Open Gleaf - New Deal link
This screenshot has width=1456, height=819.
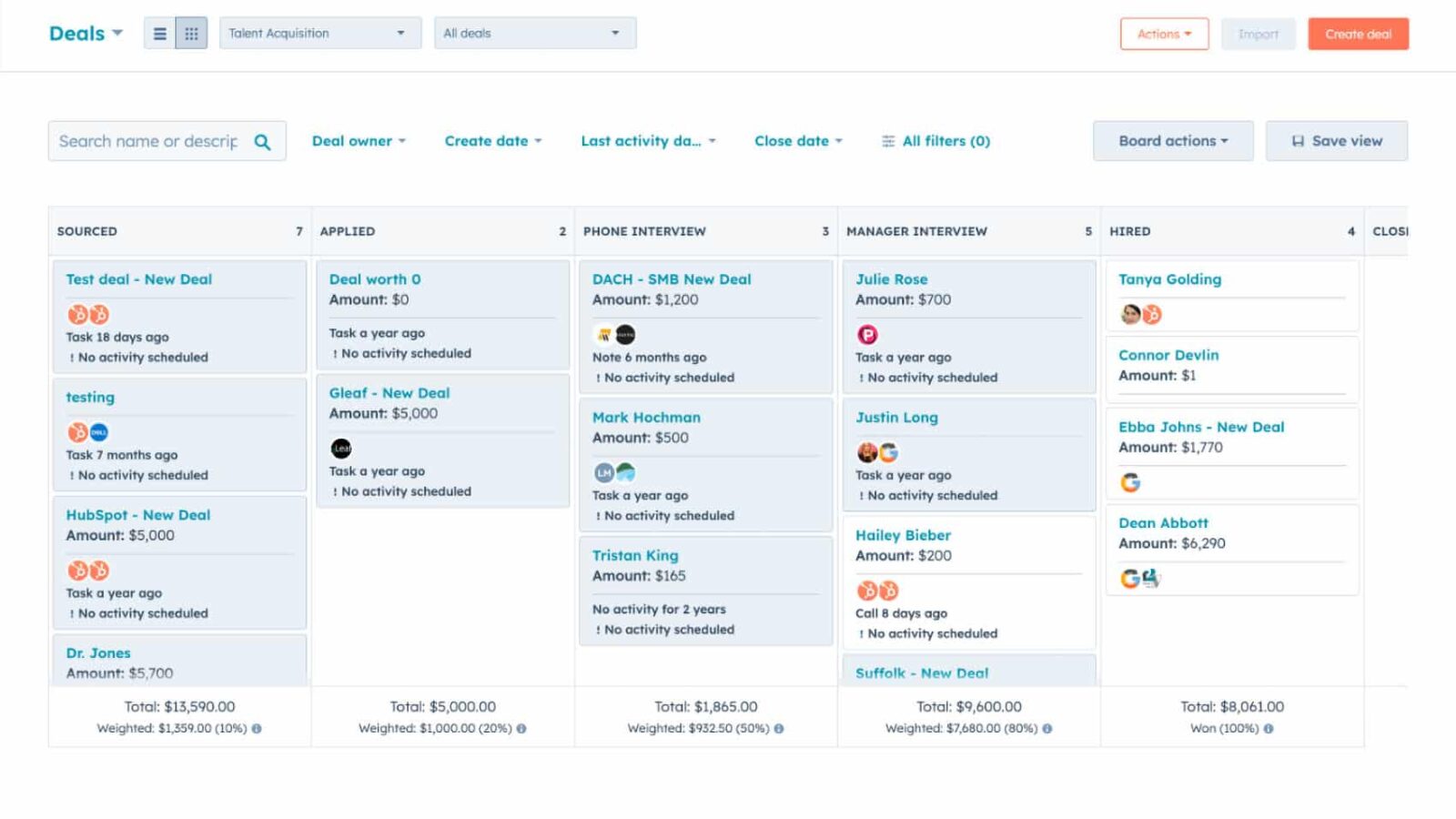pyautogui.click(x=389, y=393)
